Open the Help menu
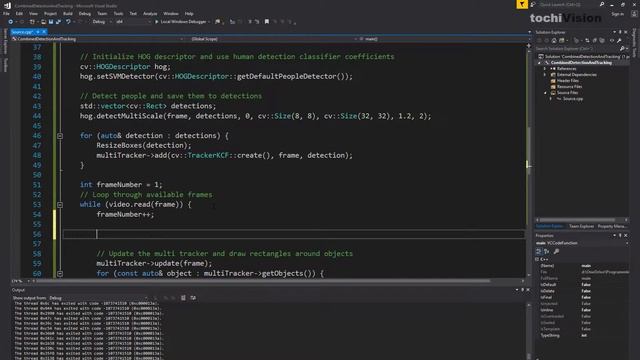 tap(189, 13)
